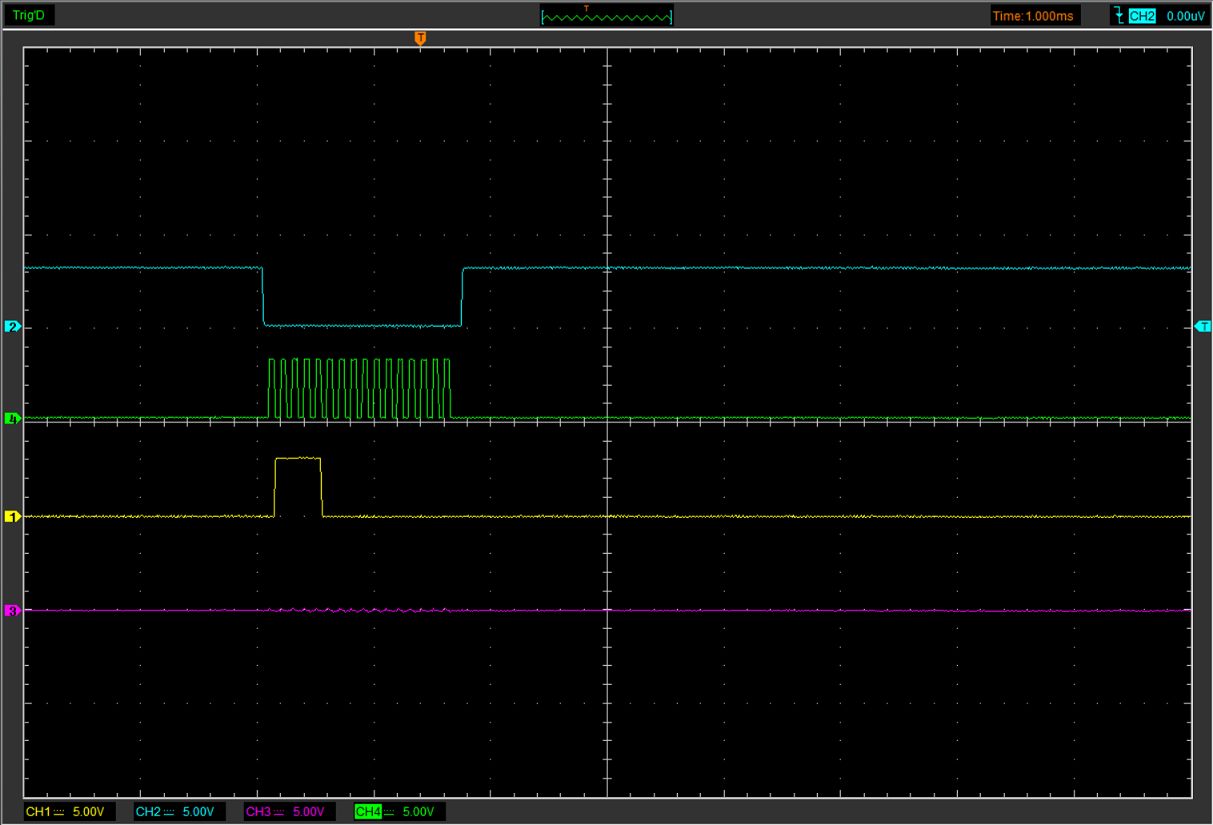Click the falling-edge trigger slope icon
This screenshot has width=1213, height=825.
point(1117,15)
